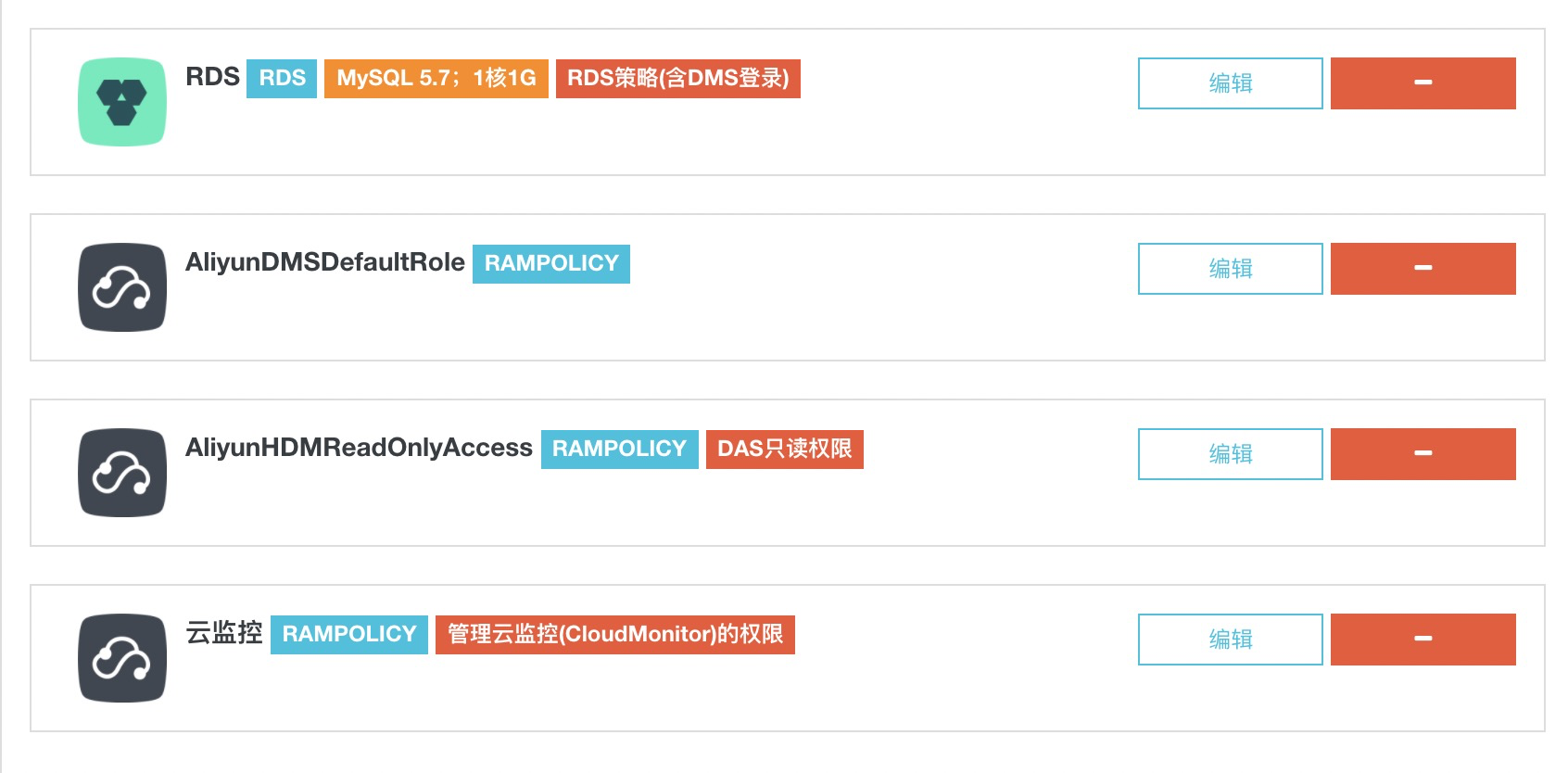Click the 云监控 entry title
The width and height of the screenshot is (1568, 773).
click(224, 633)
